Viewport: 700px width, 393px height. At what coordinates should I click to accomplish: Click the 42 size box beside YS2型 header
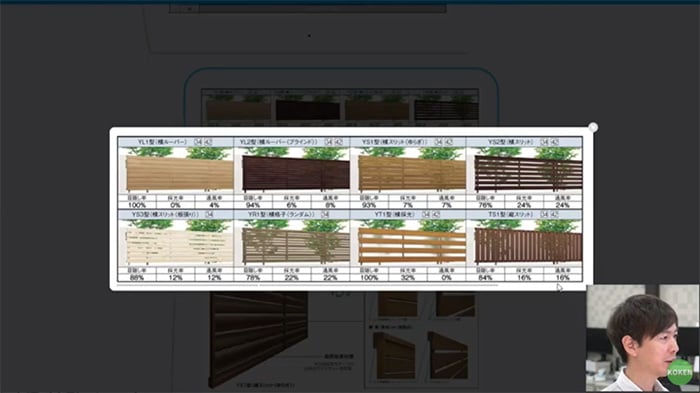554,142
